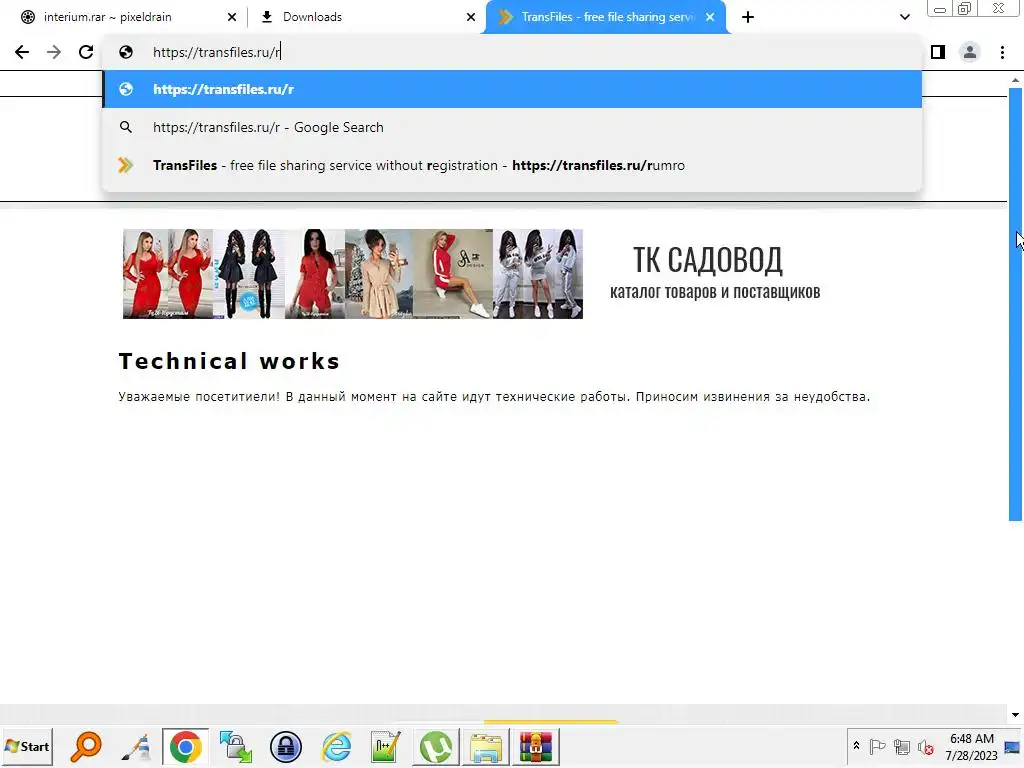Go back to the previous page

click(x=22, y=52)
